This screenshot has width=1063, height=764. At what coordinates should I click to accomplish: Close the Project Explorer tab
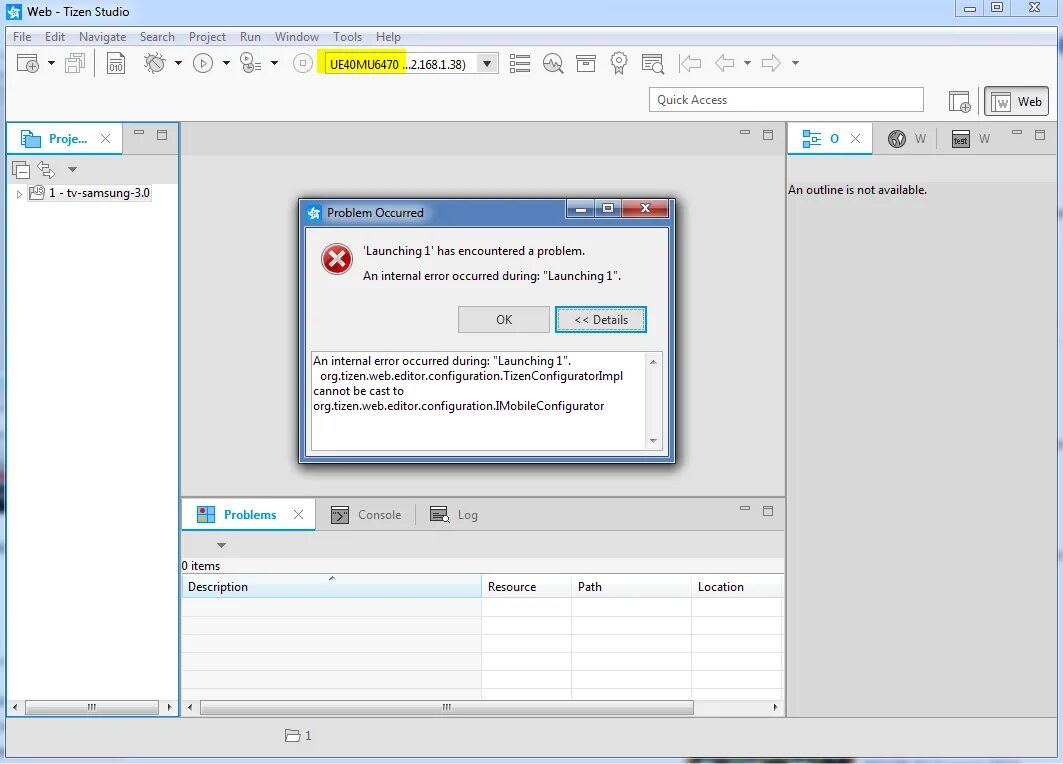click(x=105, y=138)
